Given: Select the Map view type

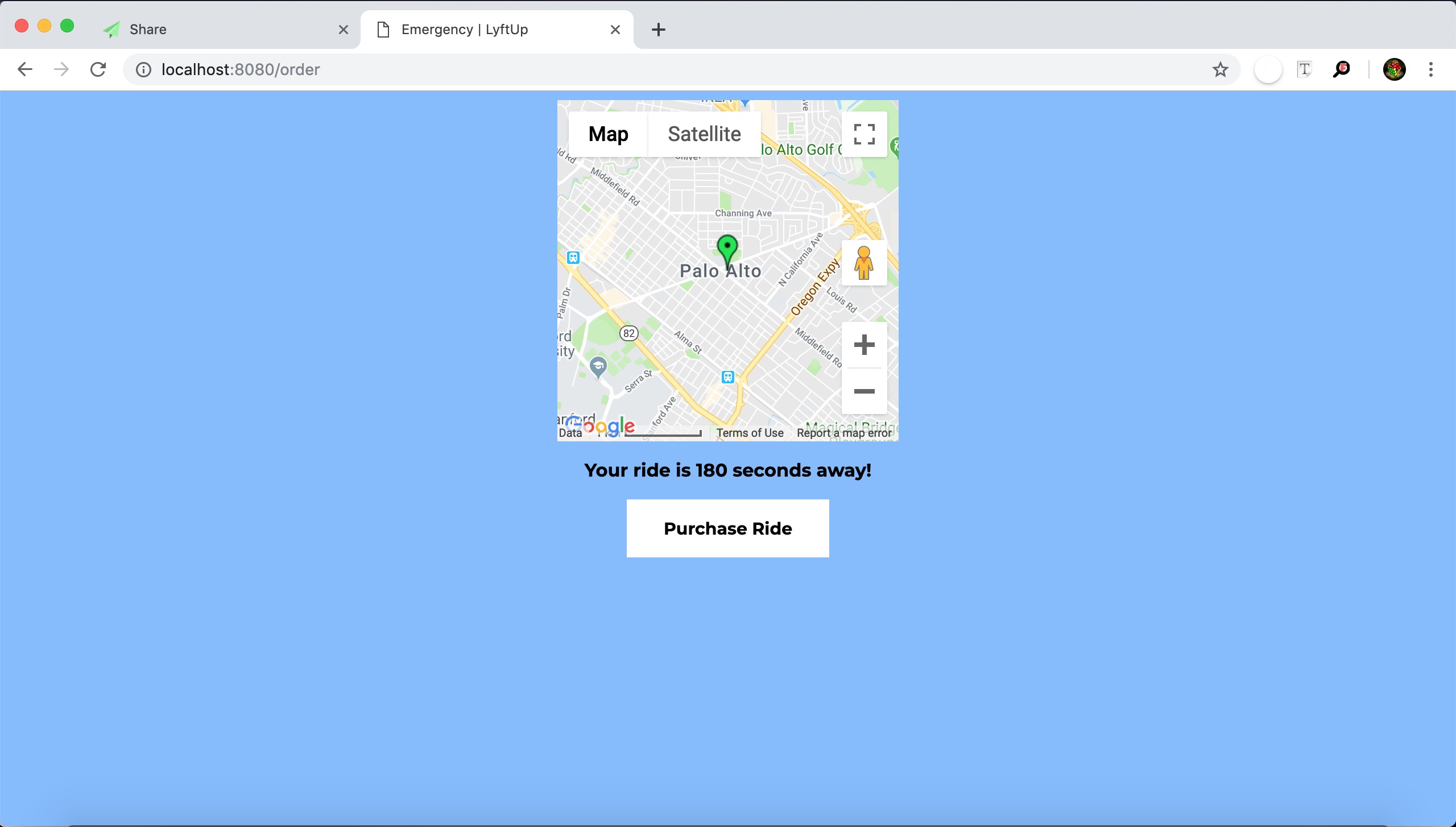Looking at the screenshot, I should [x=608, y=134].
